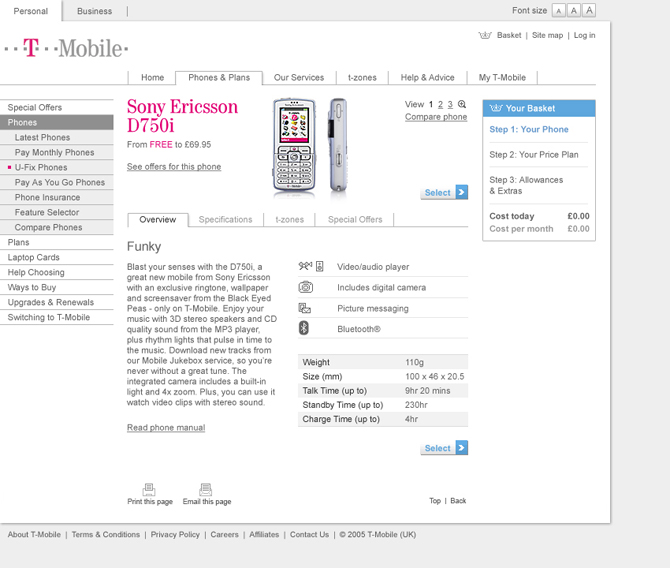Click the front view phone image
670x568 pixels.
click(x=294, y=147)
